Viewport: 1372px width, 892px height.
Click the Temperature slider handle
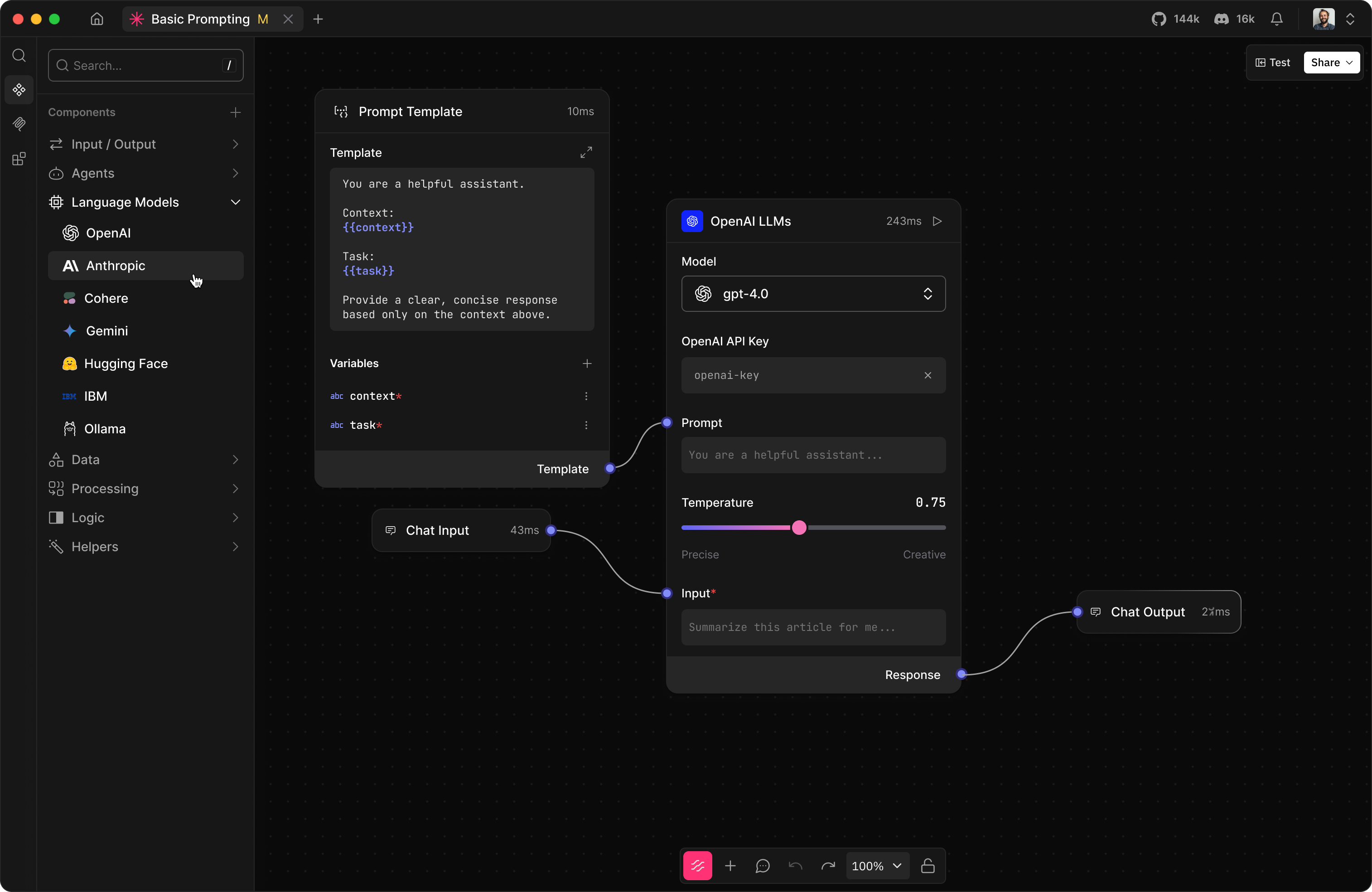click(799, 528)
